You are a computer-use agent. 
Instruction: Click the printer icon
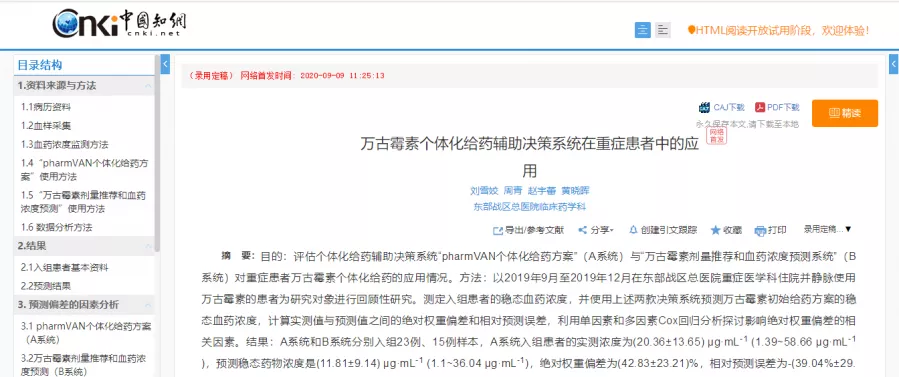[760, 231]
